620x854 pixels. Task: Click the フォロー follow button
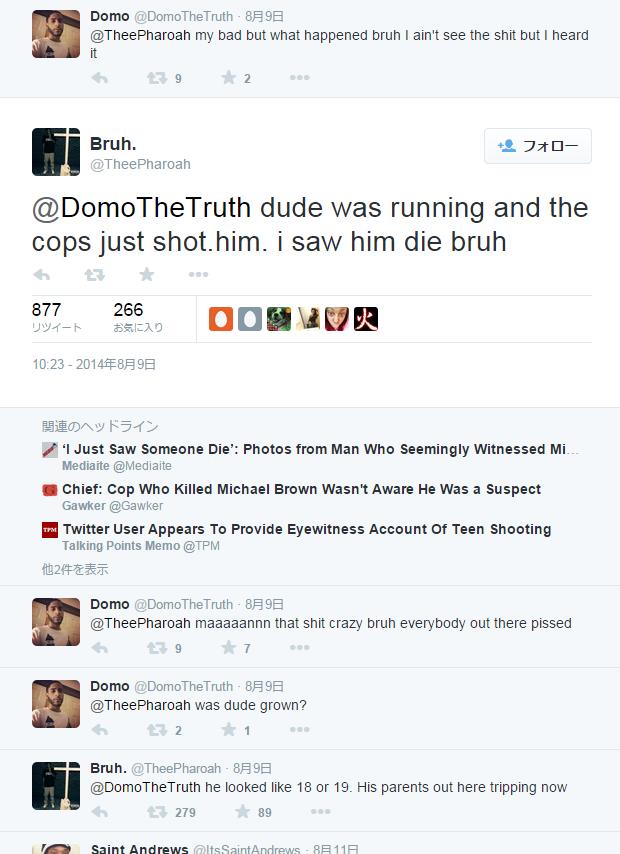[x=538, y=146]
